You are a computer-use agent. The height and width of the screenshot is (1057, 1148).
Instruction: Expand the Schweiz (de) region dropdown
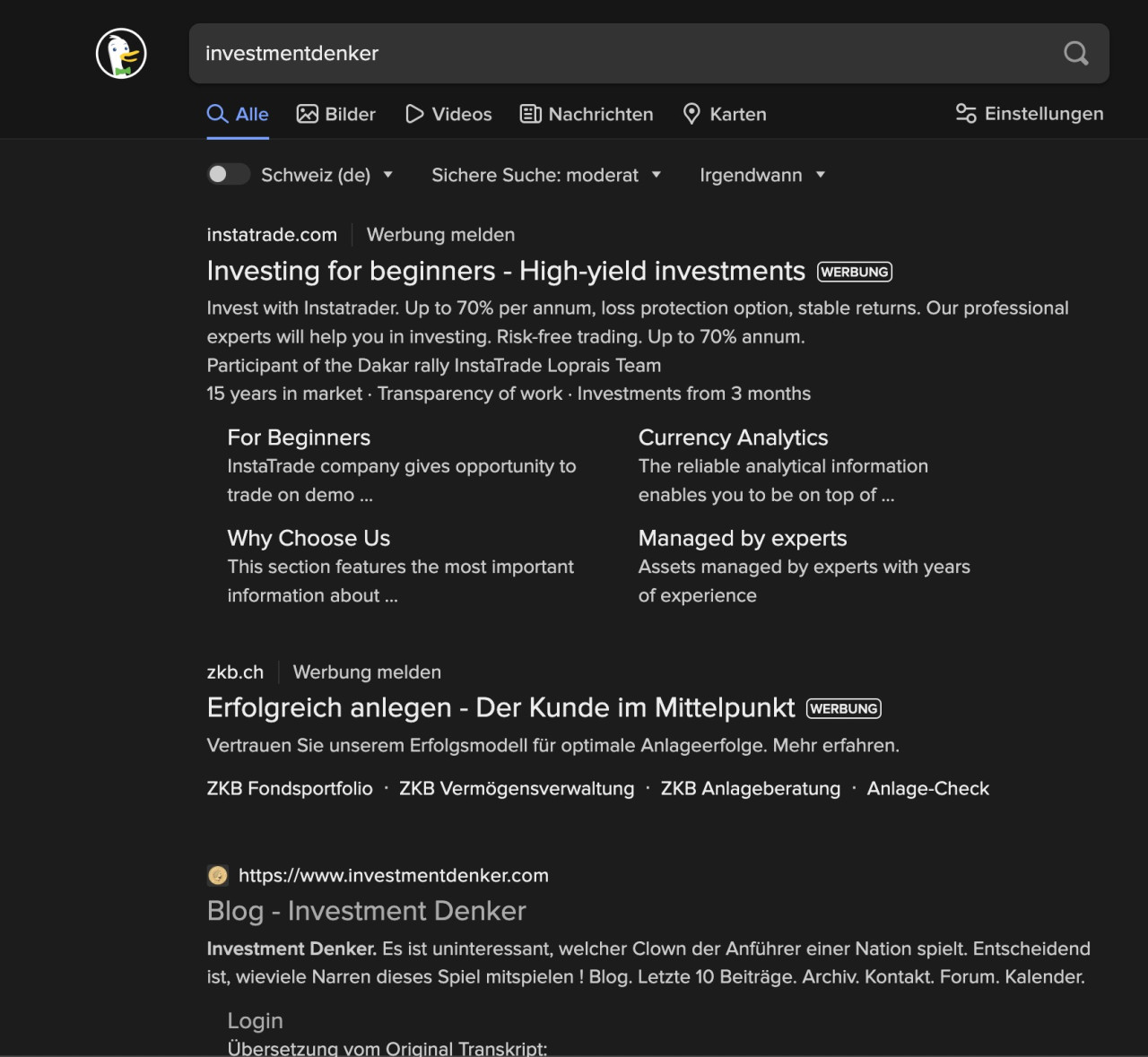click(327, 175)
